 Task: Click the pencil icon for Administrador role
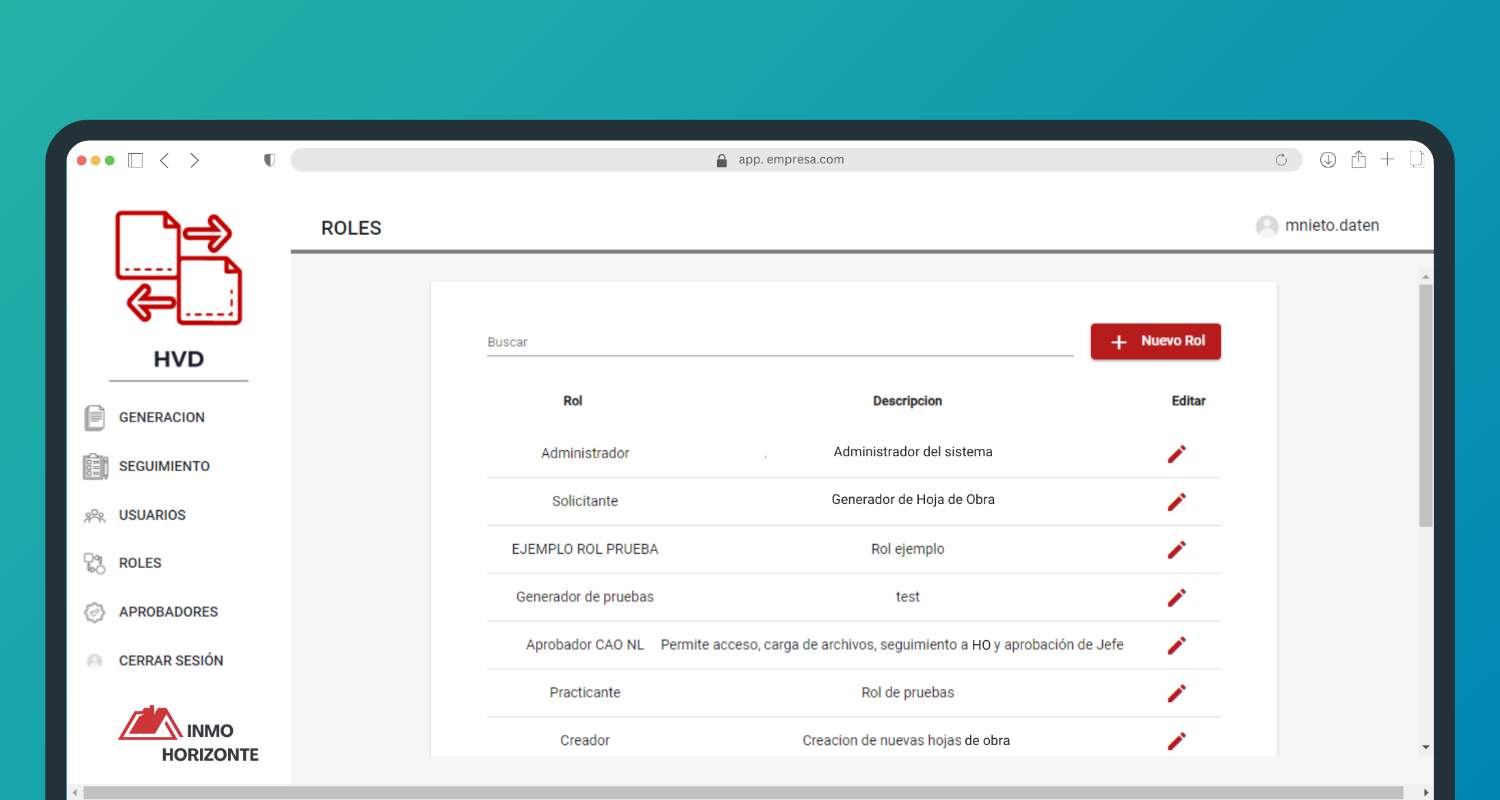point(1177,454)
